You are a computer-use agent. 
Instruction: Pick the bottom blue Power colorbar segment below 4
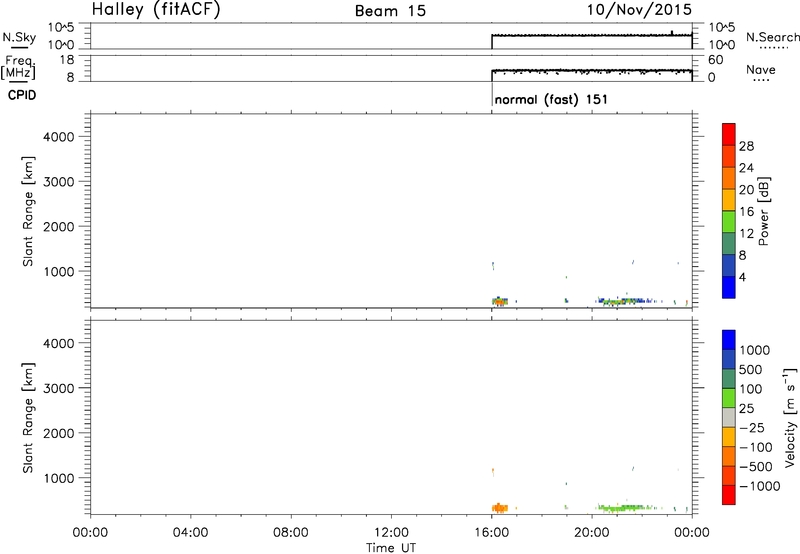729,287
